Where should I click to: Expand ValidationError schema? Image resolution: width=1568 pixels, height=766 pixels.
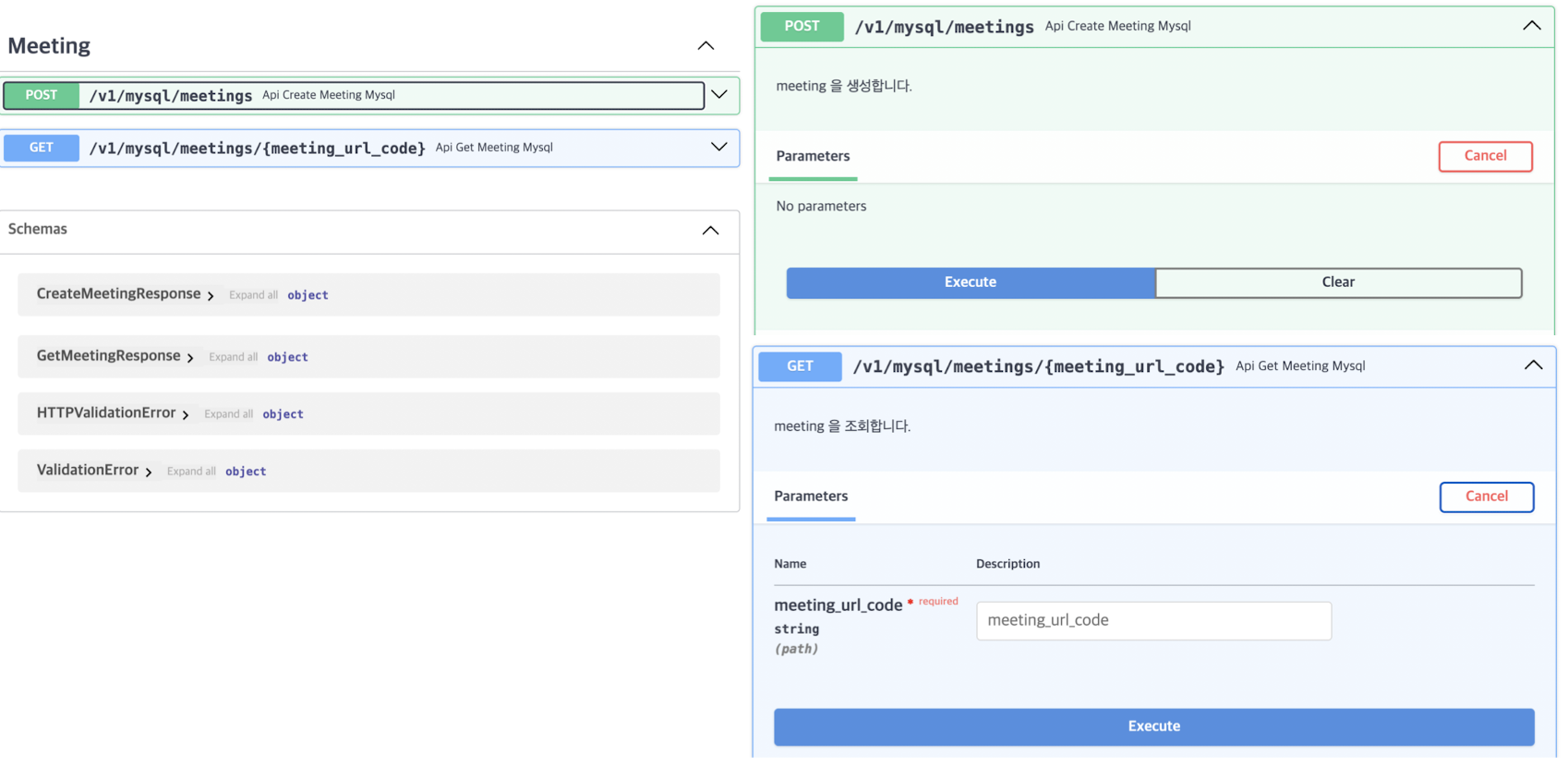coord(149,472)
